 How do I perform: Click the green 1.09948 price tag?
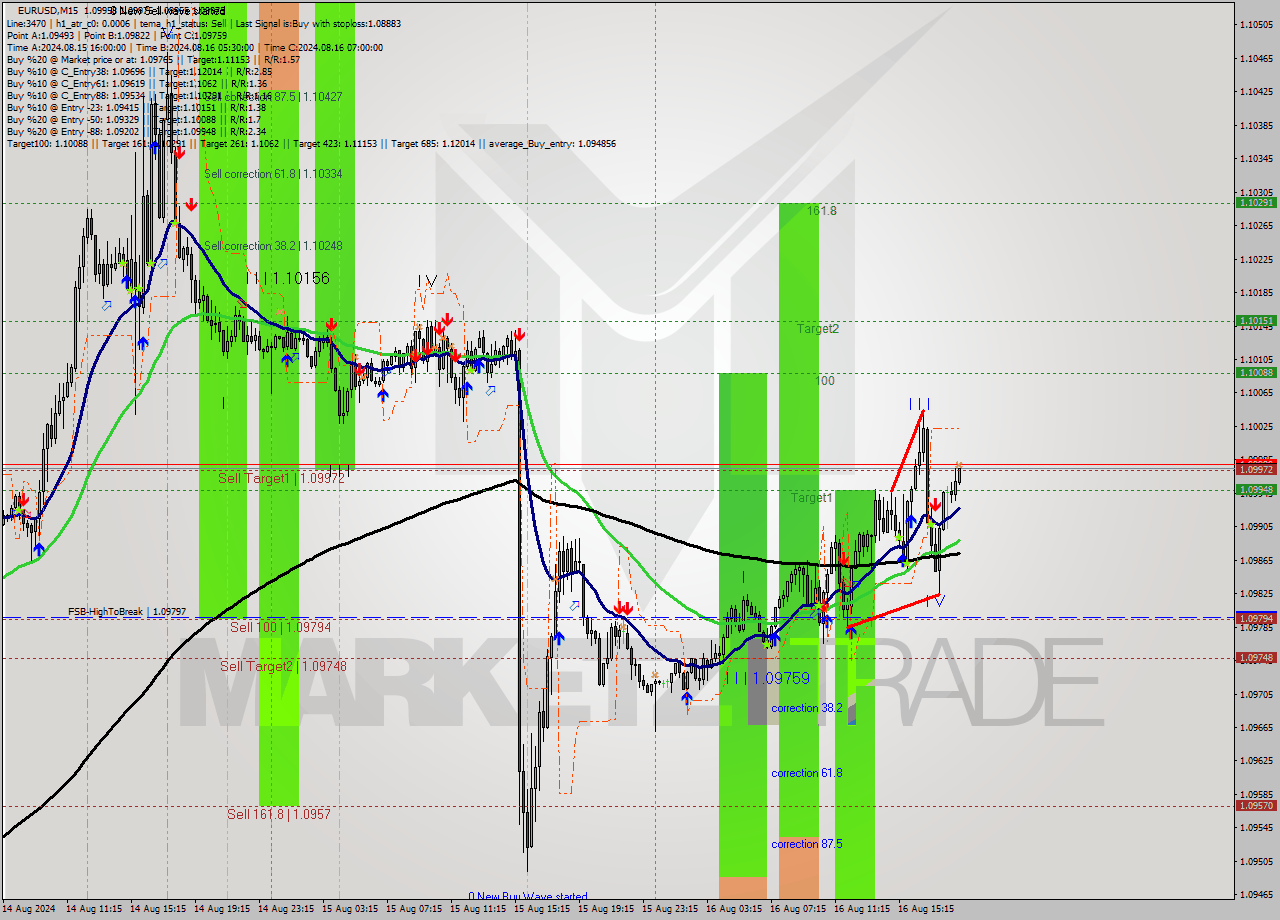pyautogui.click(x=1256, y=490)
